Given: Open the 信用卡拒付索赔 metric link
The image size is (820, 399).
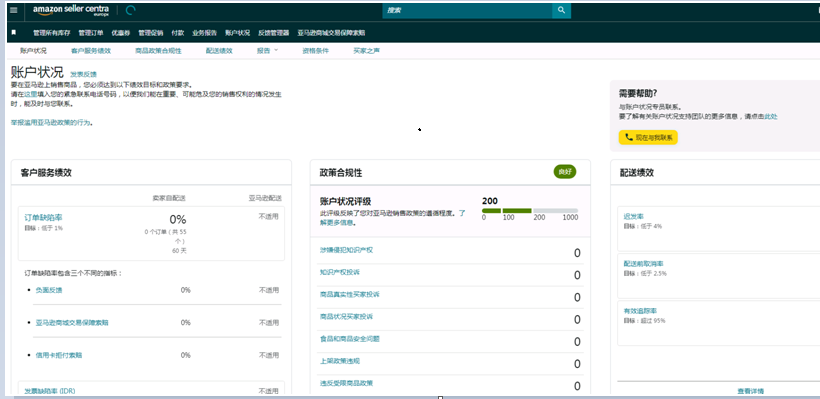Looking at the screenshot, I should 59,355.
